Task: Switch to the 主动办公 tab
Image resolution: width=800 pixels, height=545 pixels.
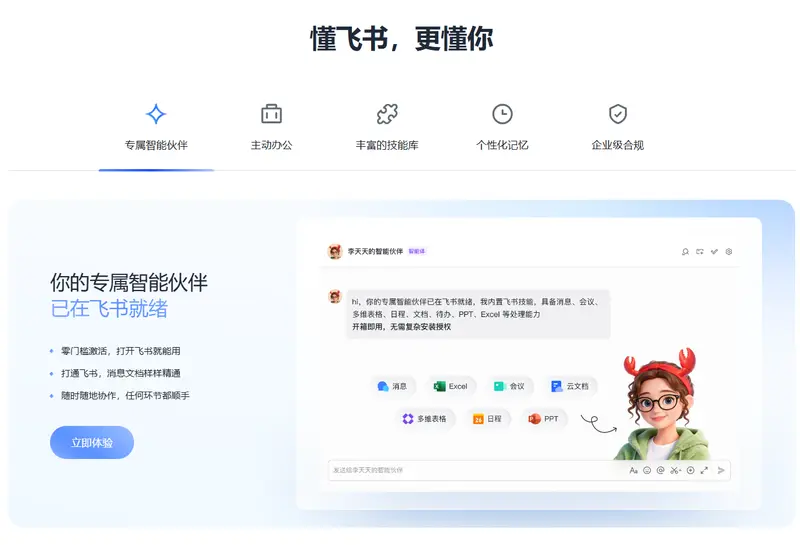Action: (271, 128)
